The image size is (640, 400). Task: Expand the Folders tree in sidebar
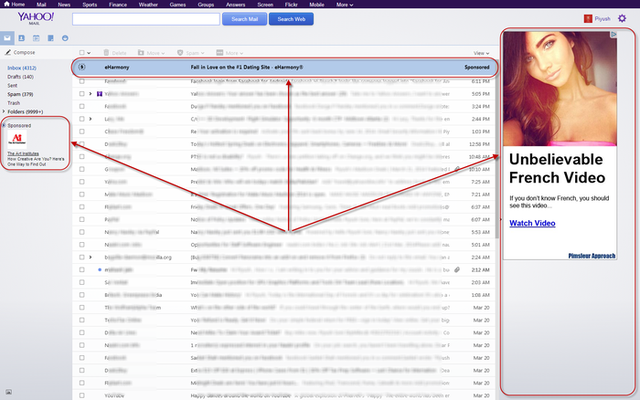[4, 111]
